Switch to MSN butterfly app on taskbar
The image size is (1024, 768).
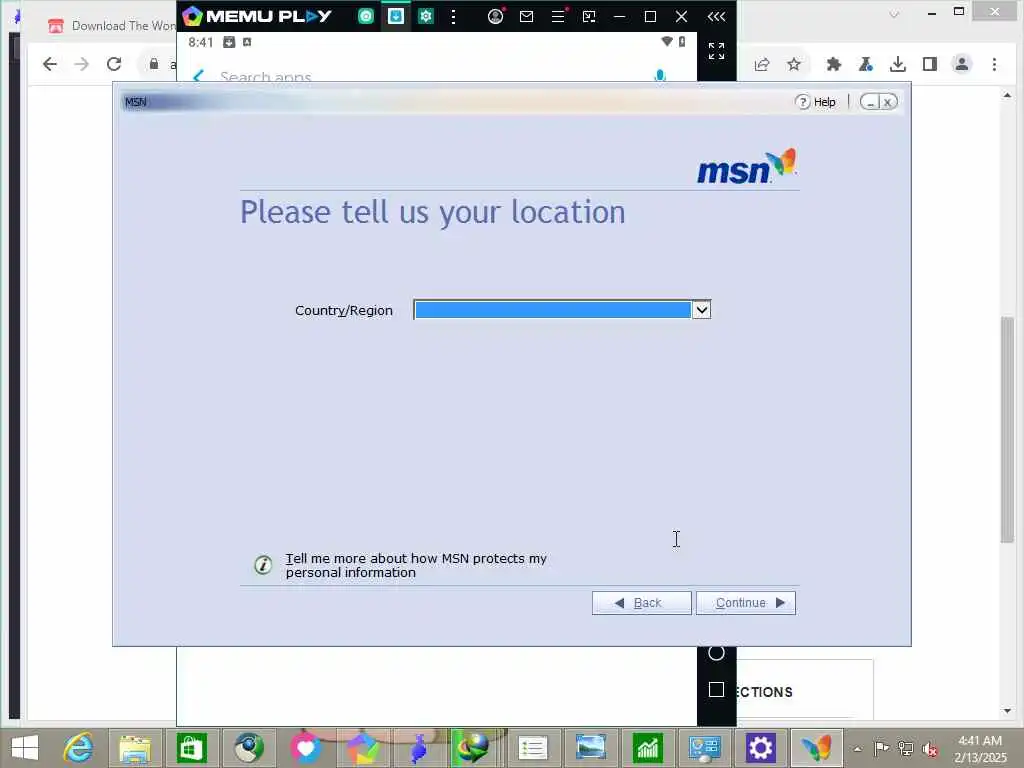(x=817, y=748)
